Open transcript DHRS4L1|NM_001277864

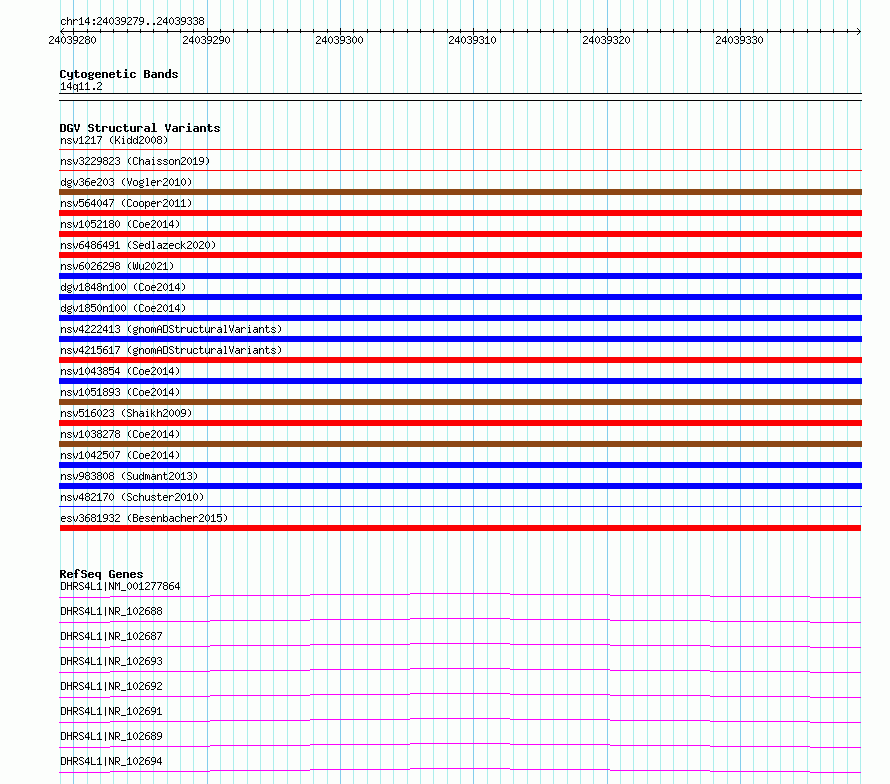[x=120, y=586]
